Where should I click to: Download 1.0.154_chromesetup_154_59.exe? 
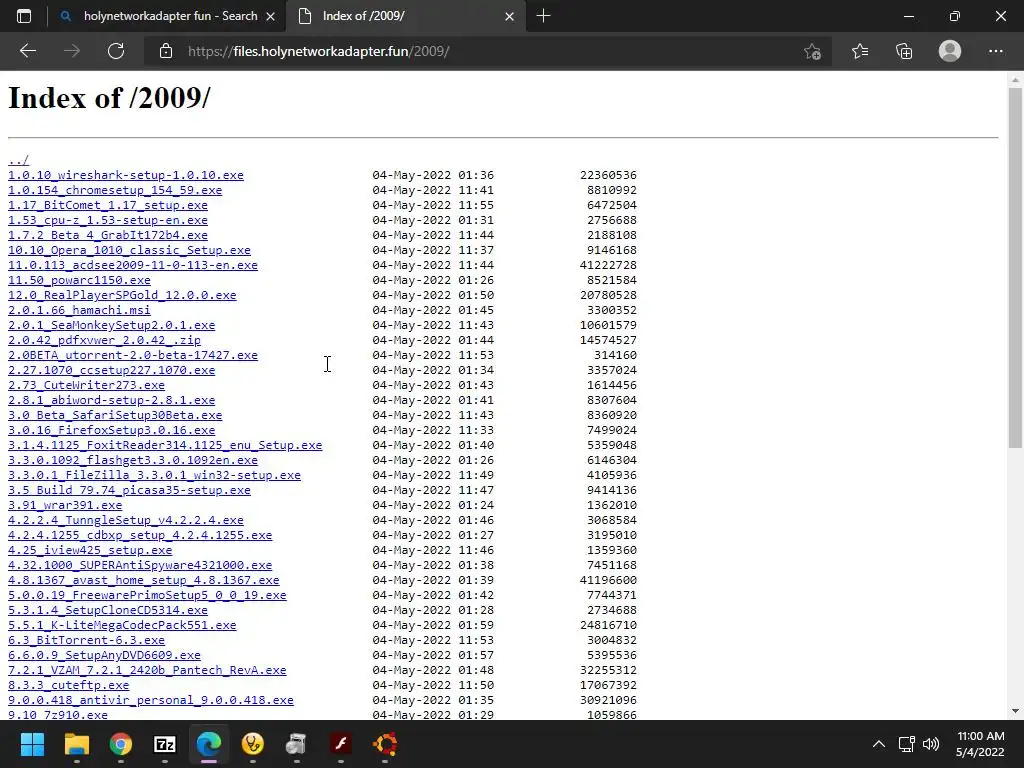115,190
